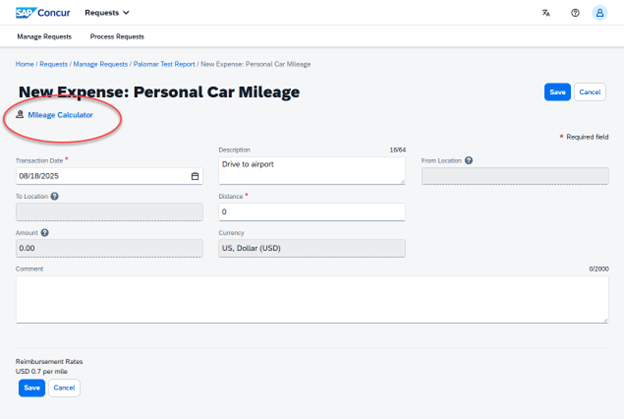Focus the Description text box
Viewport: 624px width, 419px height.
click(x=312, y=170)
